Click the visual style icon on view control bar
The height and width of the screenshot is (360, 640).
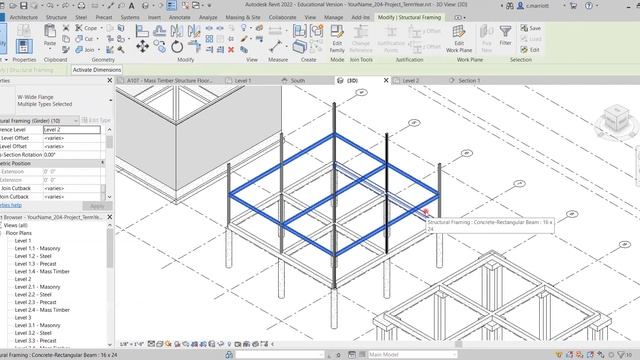click(x=160, y=344)
